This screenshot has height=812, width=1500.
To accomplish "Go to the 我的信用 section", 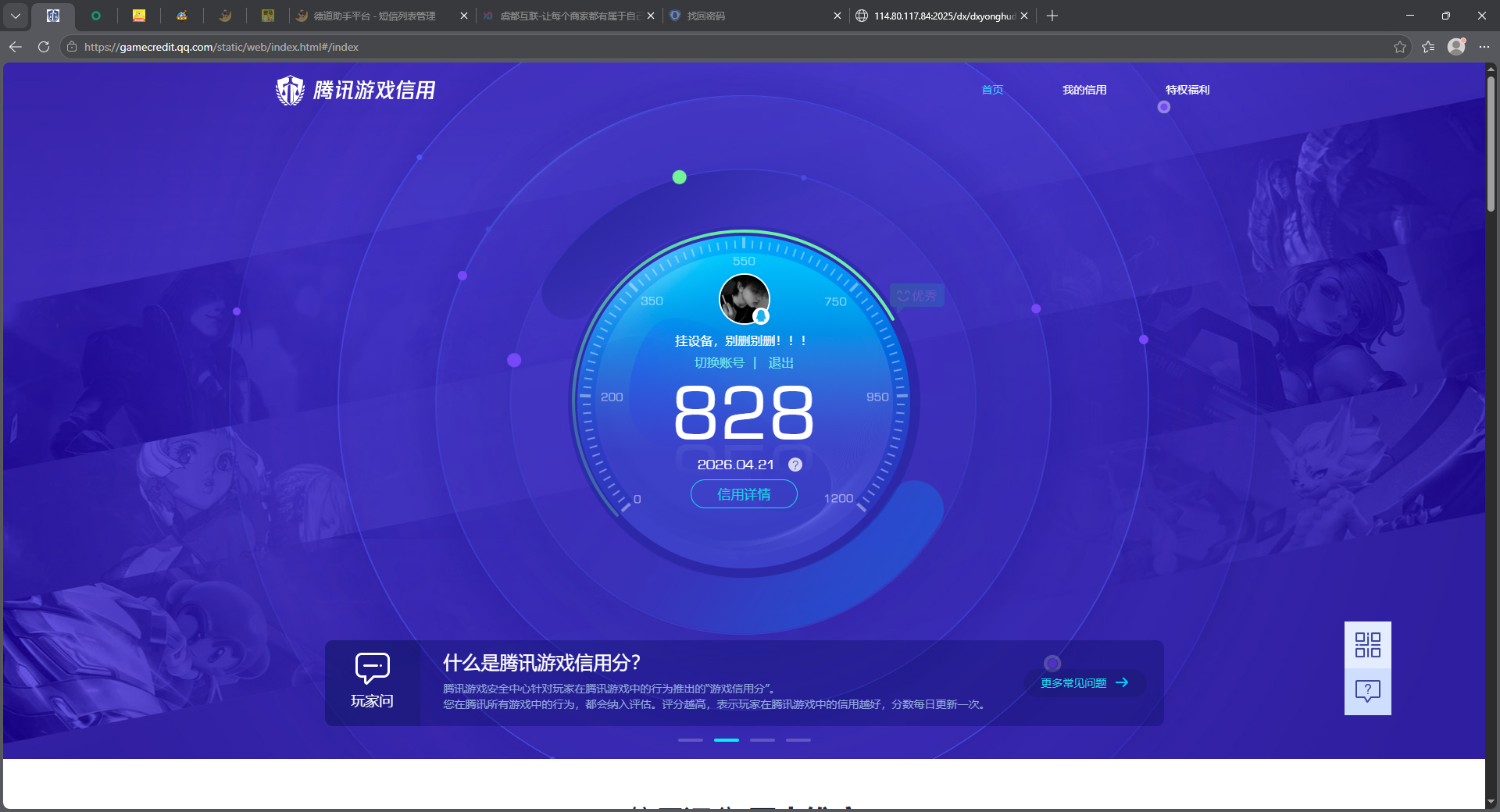I will (x=1084, y=90).
